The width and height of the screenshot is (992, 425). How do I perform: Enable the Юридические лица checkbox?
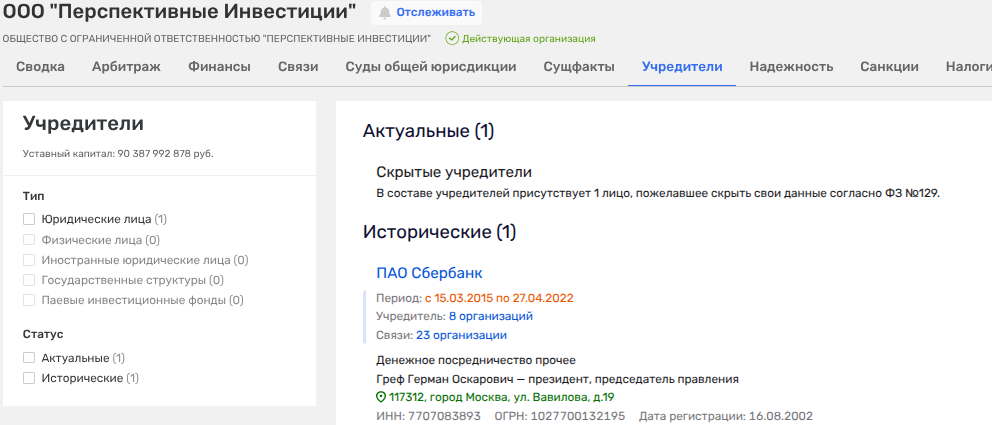click(x=29, y=219)
